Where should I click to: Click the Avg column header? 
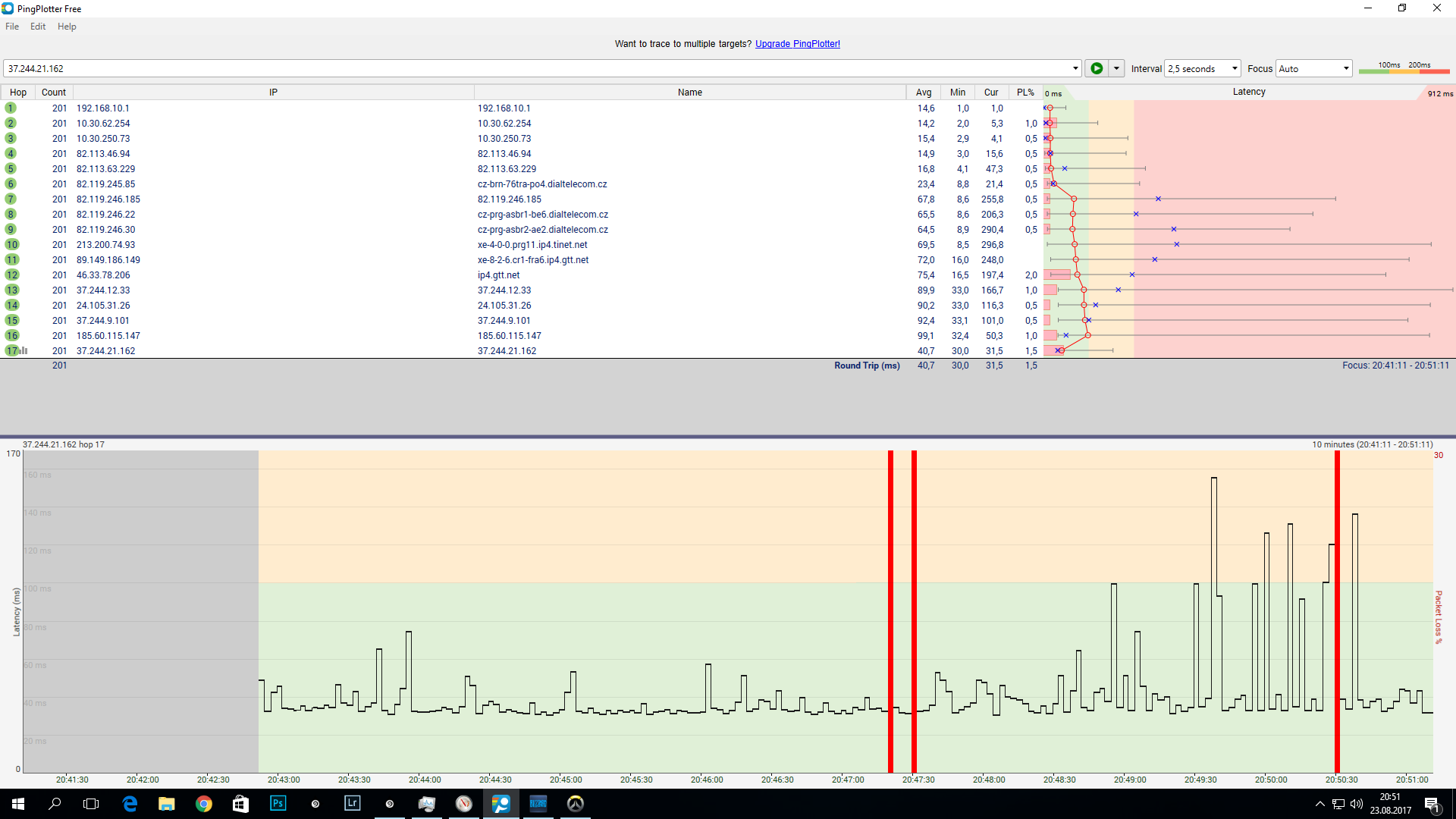pos(923,93)
